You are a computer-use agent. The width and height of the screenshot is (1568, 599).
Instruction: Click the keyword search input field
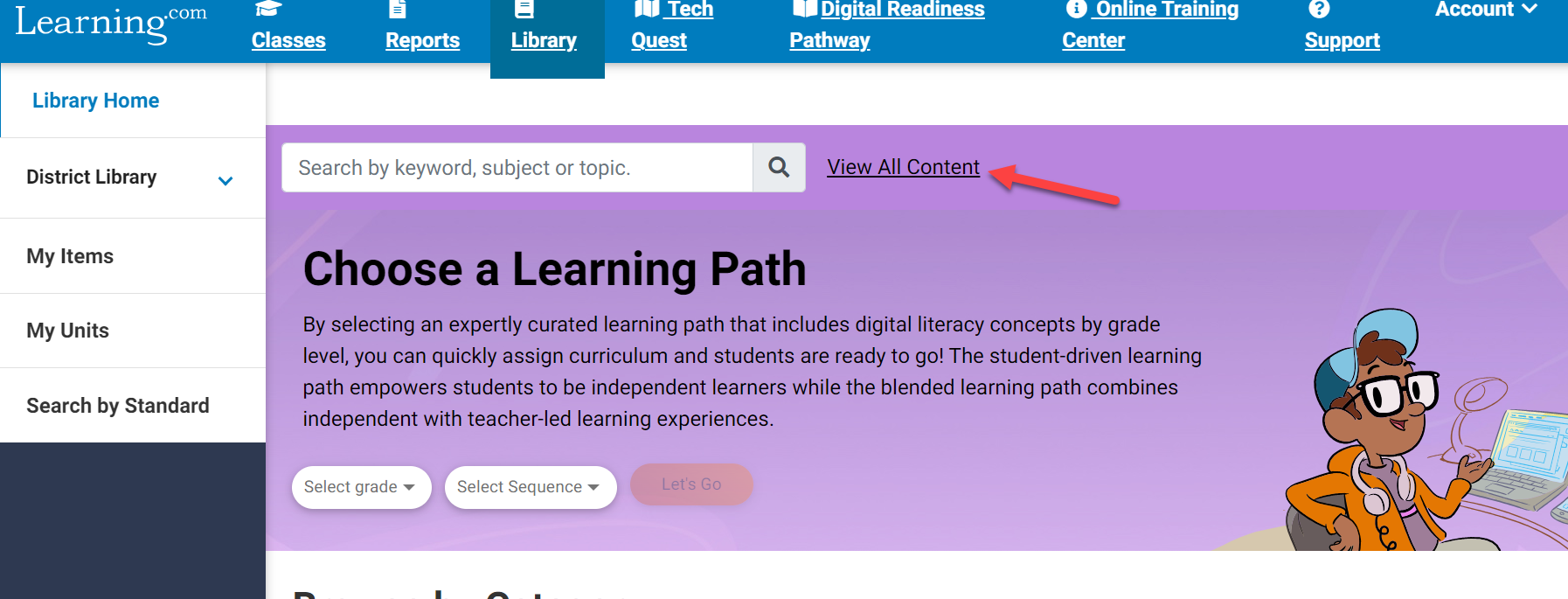[x=516, y=167]
